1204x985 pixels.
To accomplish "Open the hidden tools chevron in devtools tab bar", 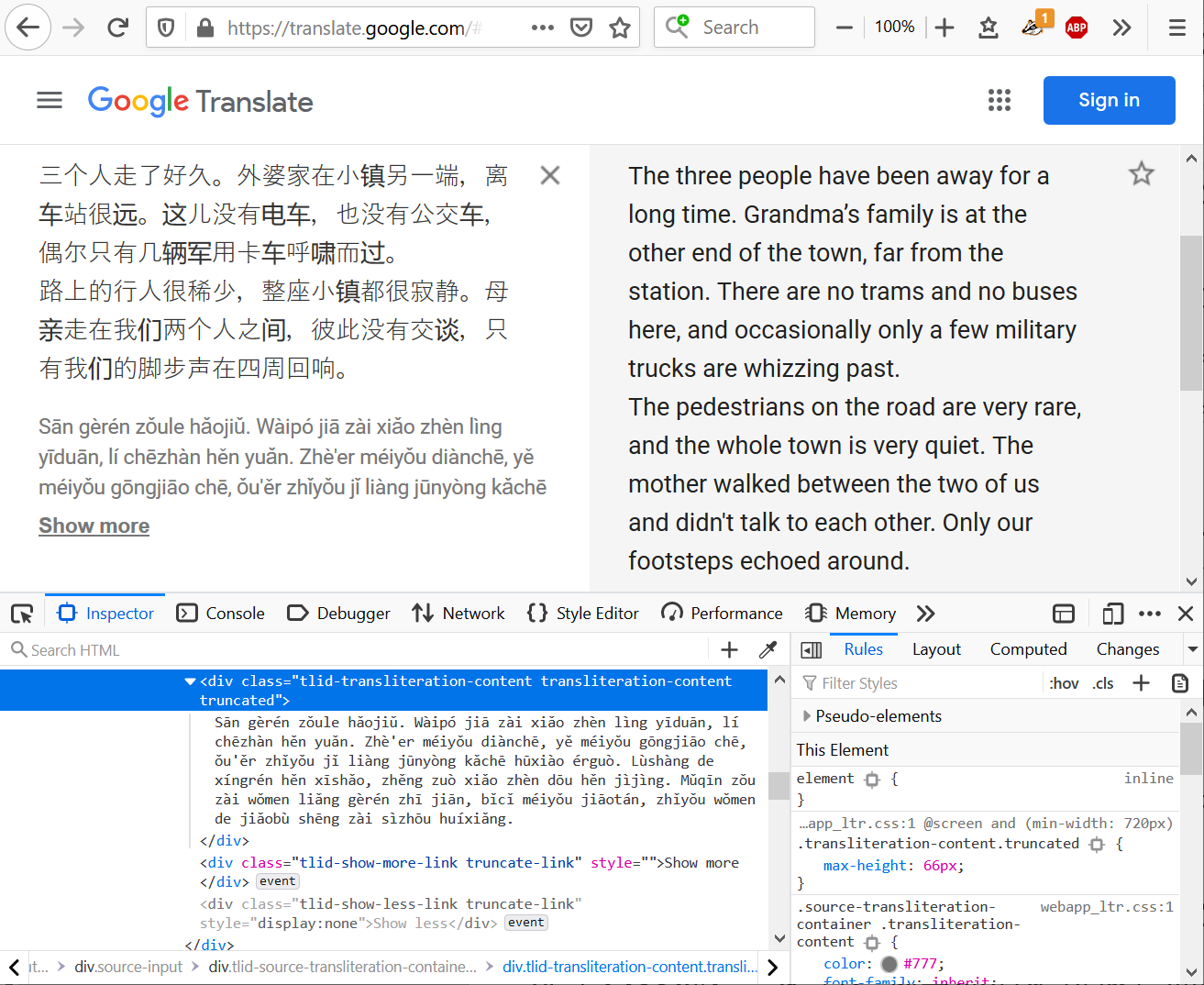I will click(x=925, y=613).
